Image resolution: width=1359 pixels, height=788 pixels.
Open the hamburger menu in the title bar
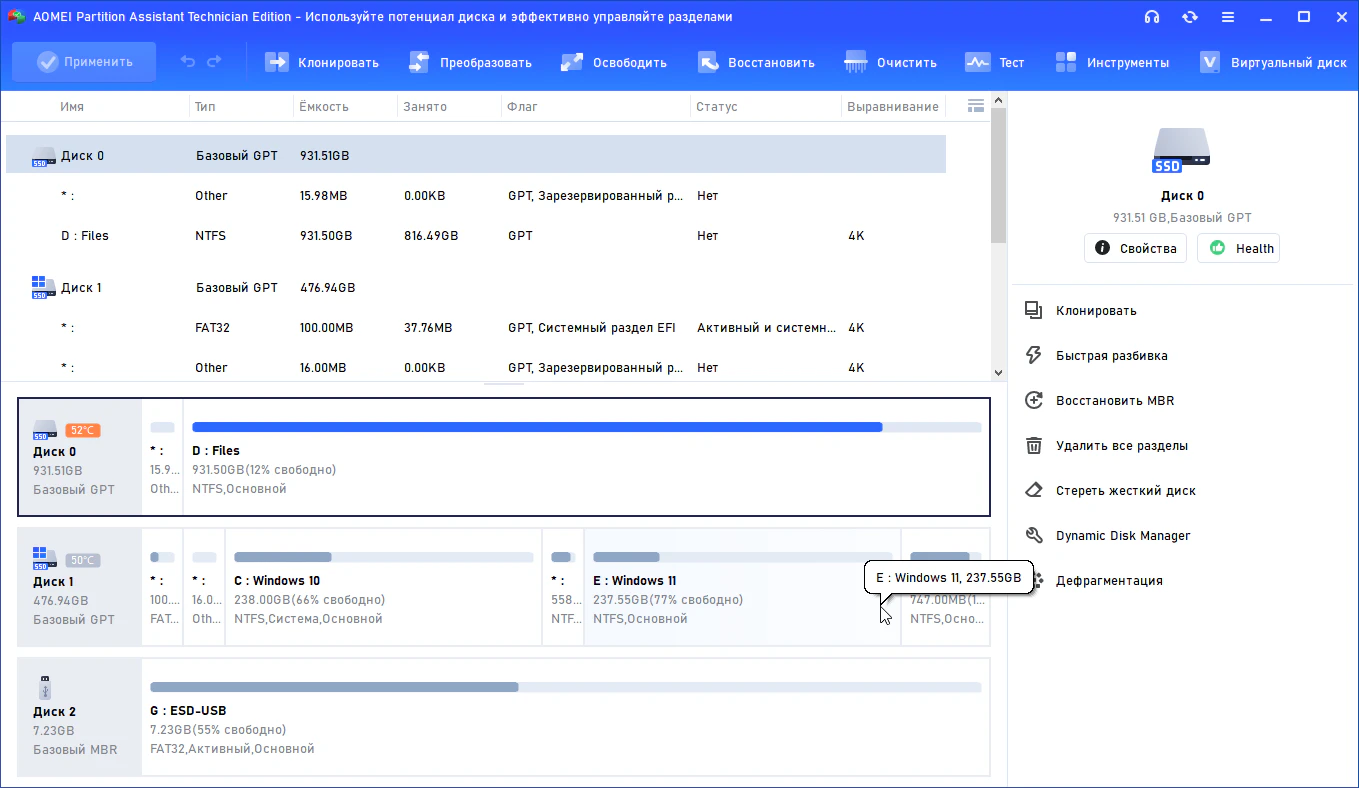[x=1228, y=17]
